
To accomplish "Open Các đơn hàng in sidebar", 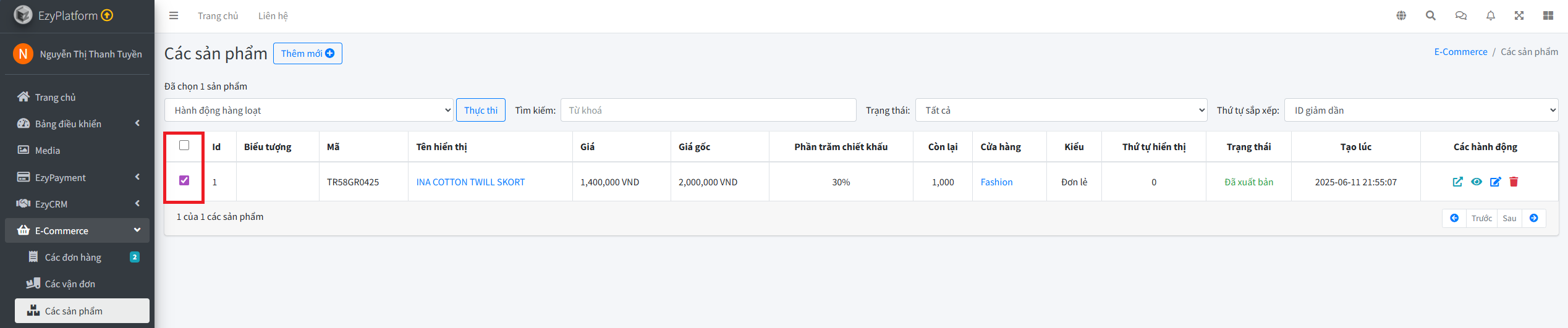I will [x=73, y=258].
